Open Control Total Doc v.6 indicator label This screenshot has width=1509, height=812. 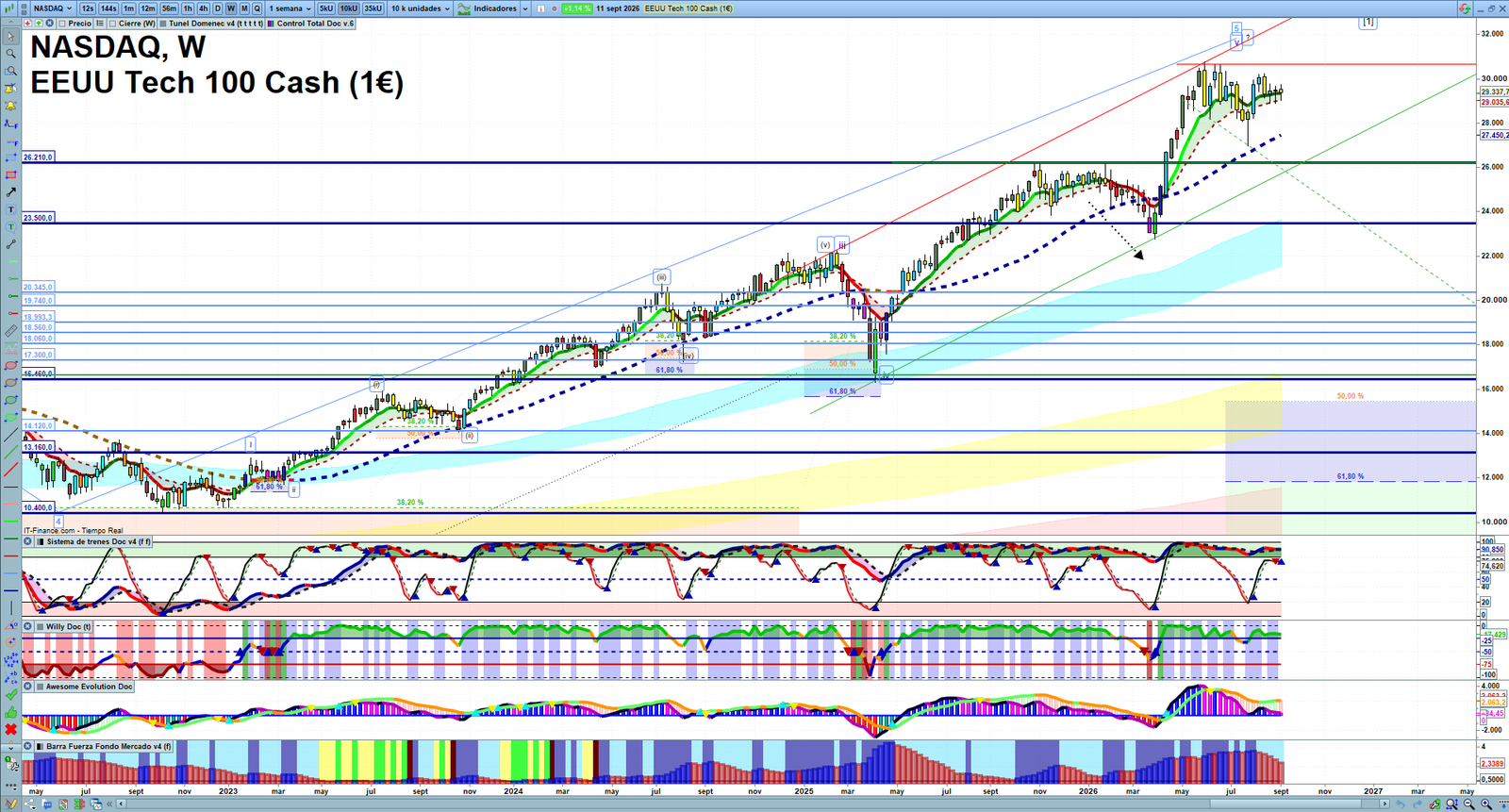(315, 24)
